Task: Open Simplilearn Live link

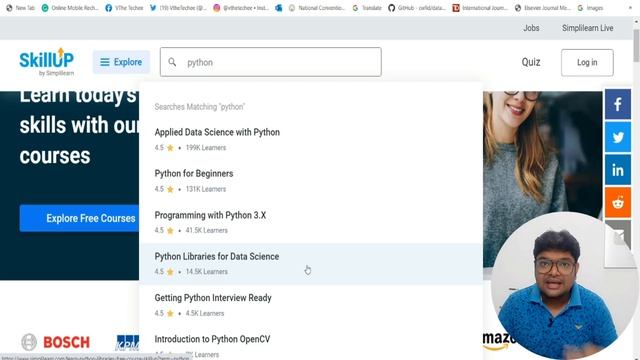Action: 587,28
